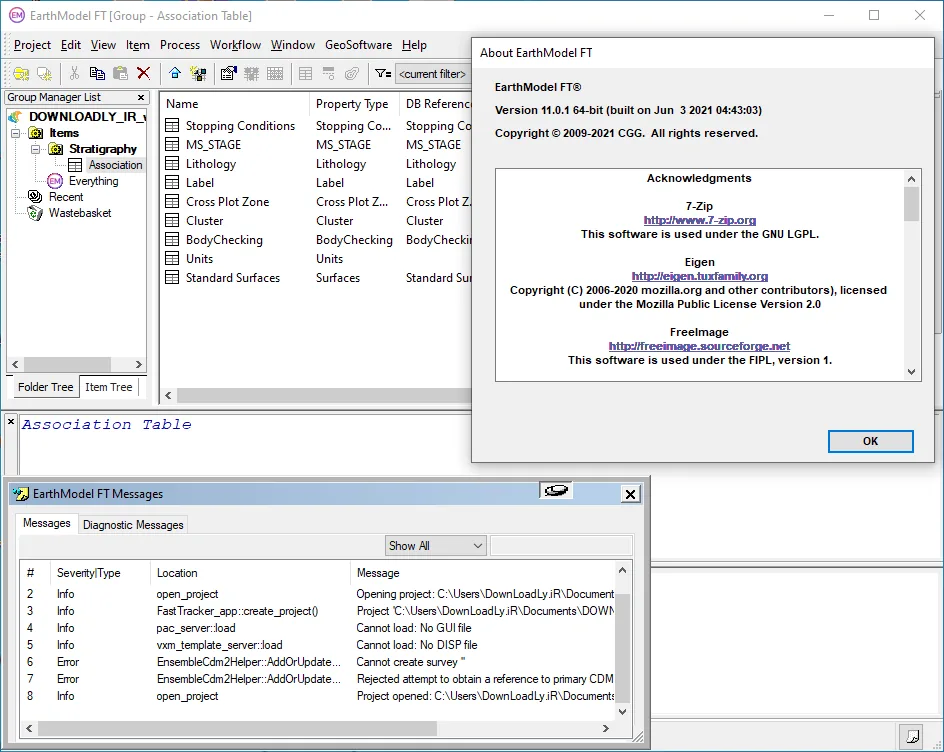Image resolution: width=944 pixels, height=752 pixels.
Task: Click the new folder icon in toolbar
Action: click(x=22, y=73)
